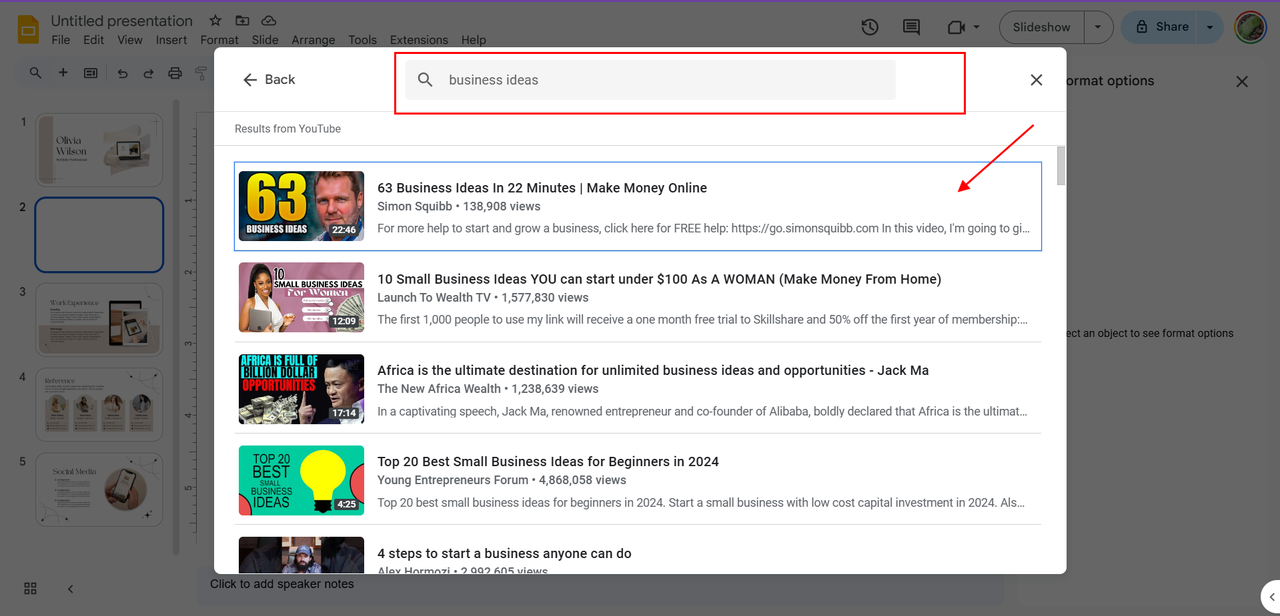Click Launch To Wealth TV channel text
1280x616 pixels.
point(434,297)
